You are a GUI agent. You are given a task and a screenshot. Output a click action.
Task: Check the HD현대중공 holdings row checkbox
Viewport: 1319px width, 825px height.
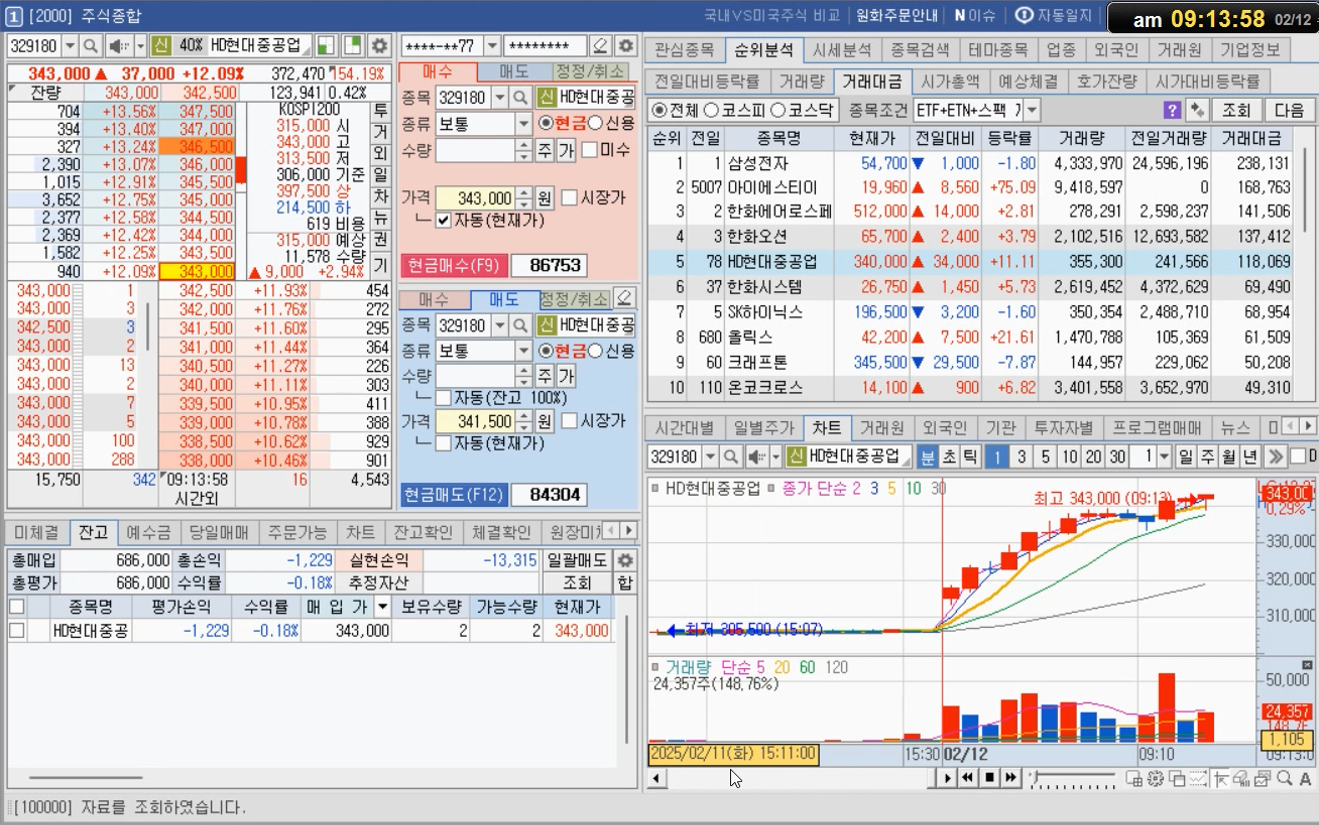tap(17, 630)
